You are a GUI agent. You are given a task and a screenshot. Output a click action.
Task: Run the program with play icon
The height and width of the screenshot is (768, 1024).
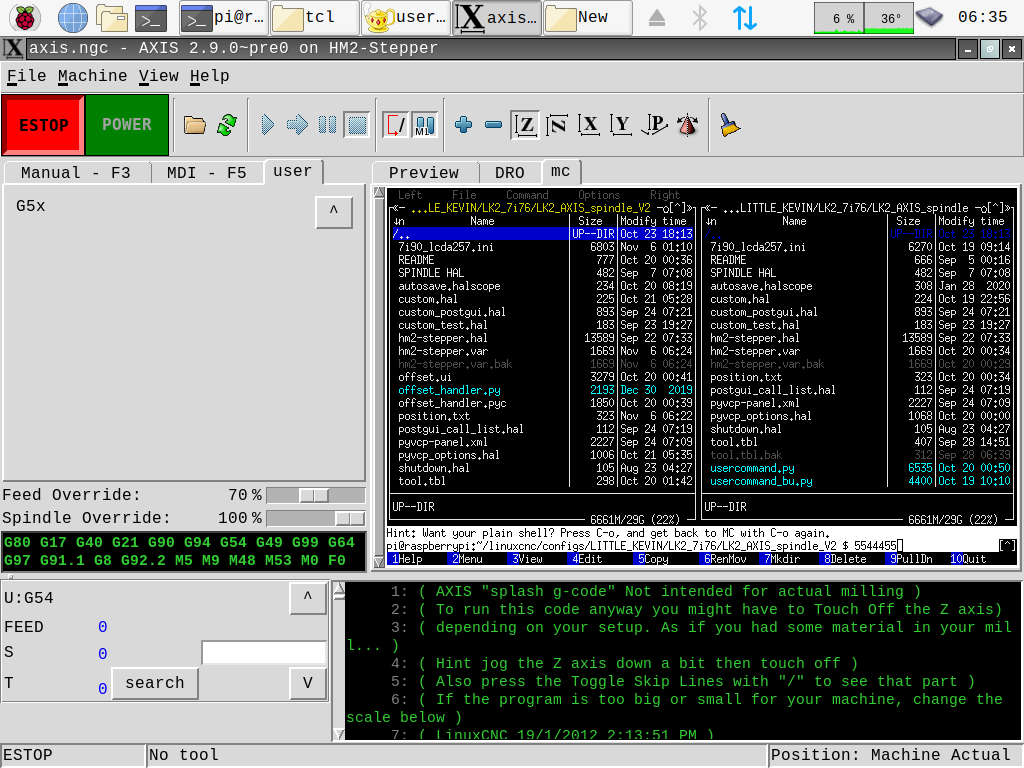click(267, 125)
